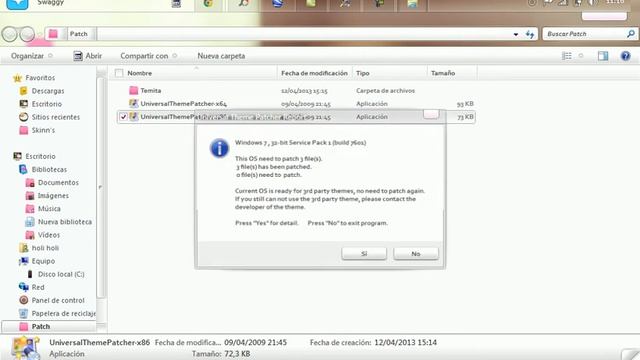Open Descargas in sidebar

[48, 91]
